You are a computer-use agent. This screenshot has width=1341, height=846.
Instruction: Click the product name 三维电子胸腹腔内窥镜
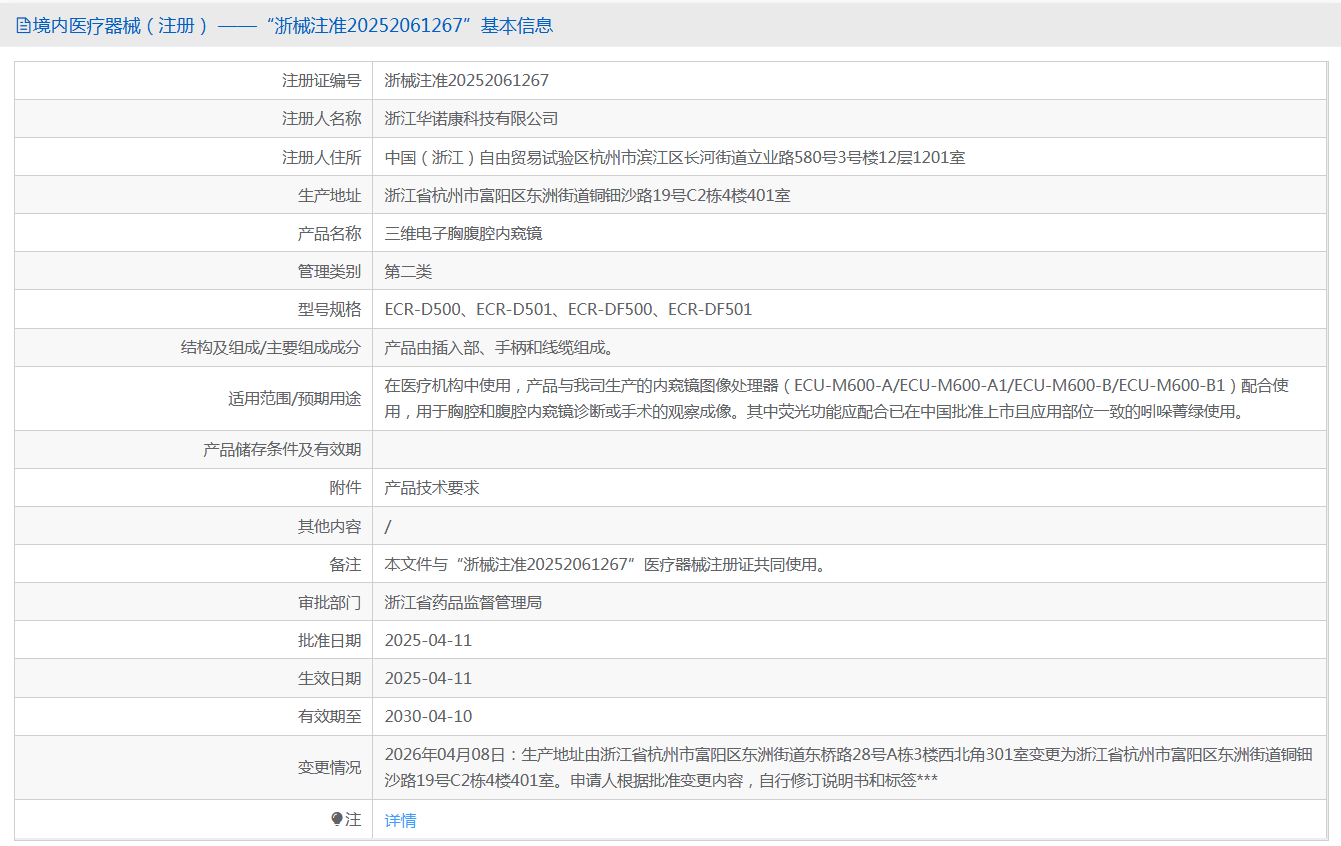464,233
